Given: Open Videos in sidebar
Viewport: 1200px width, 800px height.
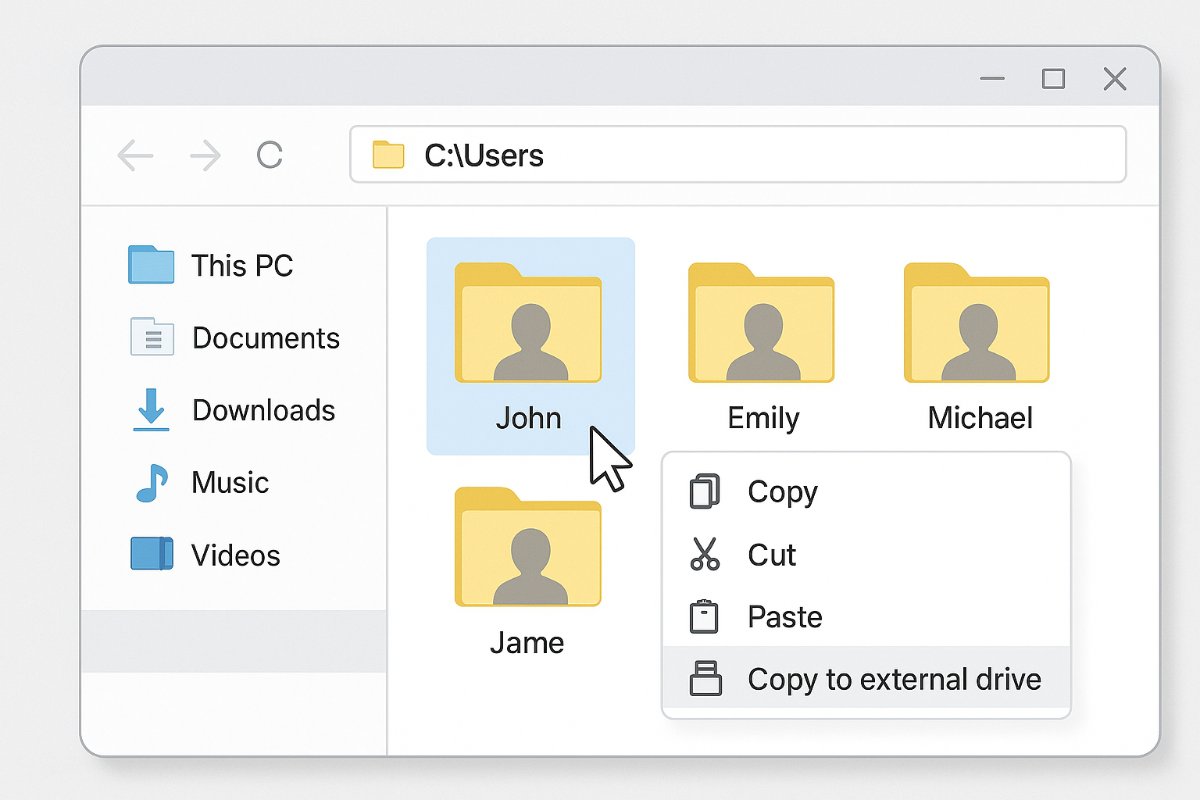Looking at the screenshot, I should pyautogui.click(x=205, y=555).
